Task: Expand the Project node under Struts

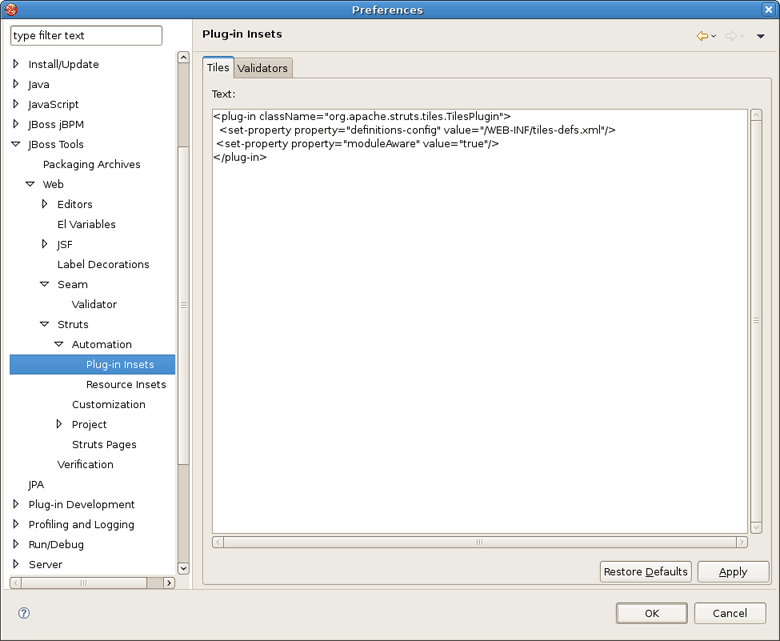Action: (x=60, y=424)
